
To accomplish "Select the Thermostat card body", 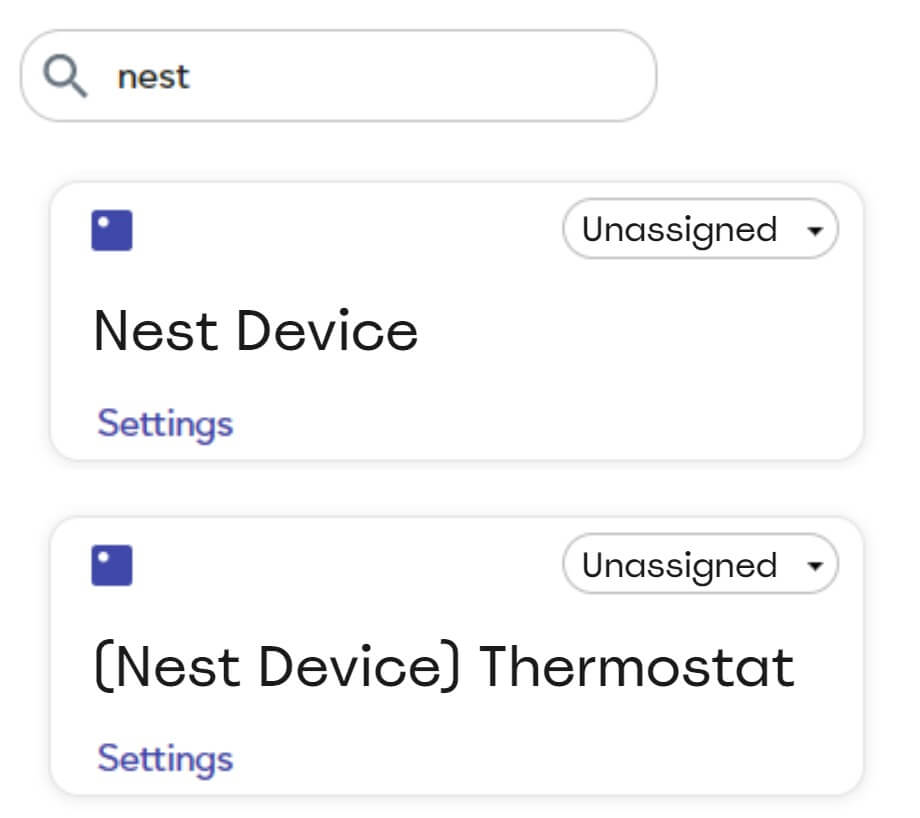I will click(456, 656).
